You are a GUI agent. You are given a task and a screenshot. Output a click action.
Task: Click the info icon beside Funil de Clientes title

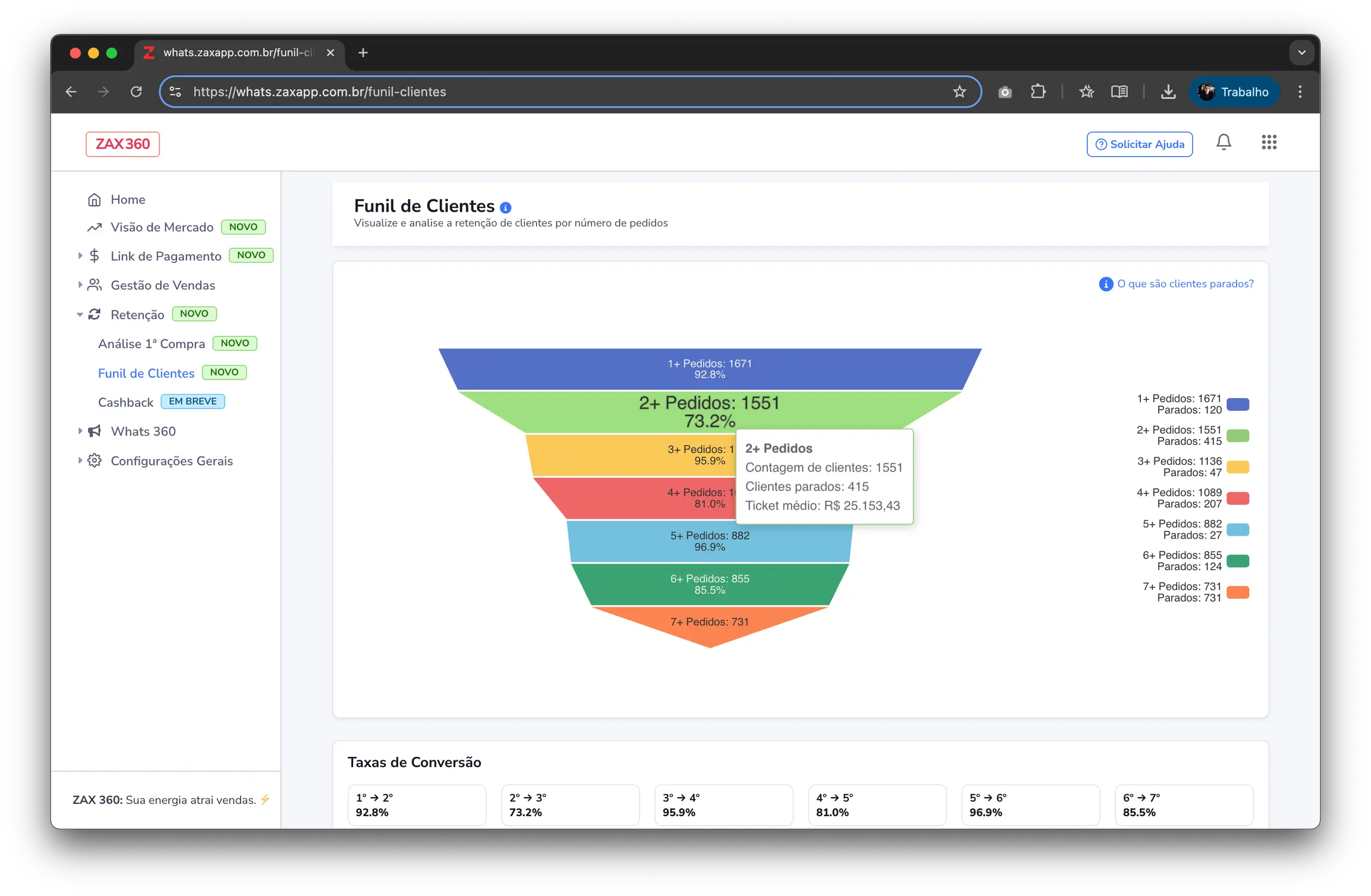pyautogui.click(x=505, y=208)
